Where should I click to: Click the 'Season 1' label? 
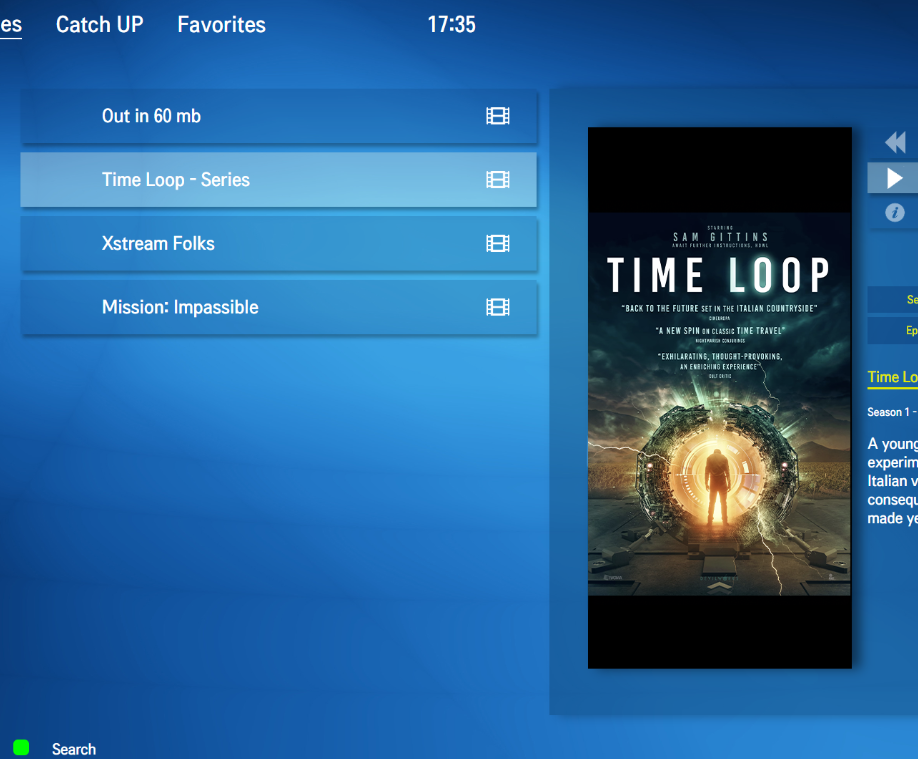889,412
